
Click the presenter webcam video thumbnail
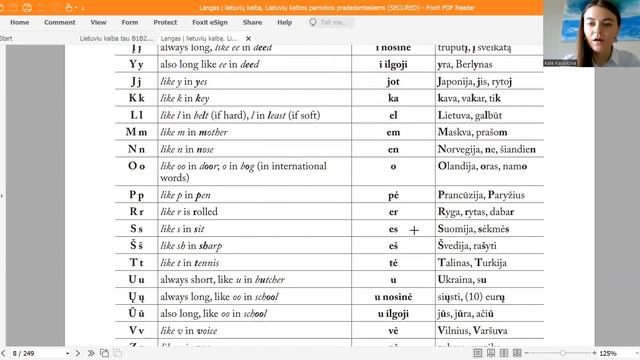pos(591,33)
